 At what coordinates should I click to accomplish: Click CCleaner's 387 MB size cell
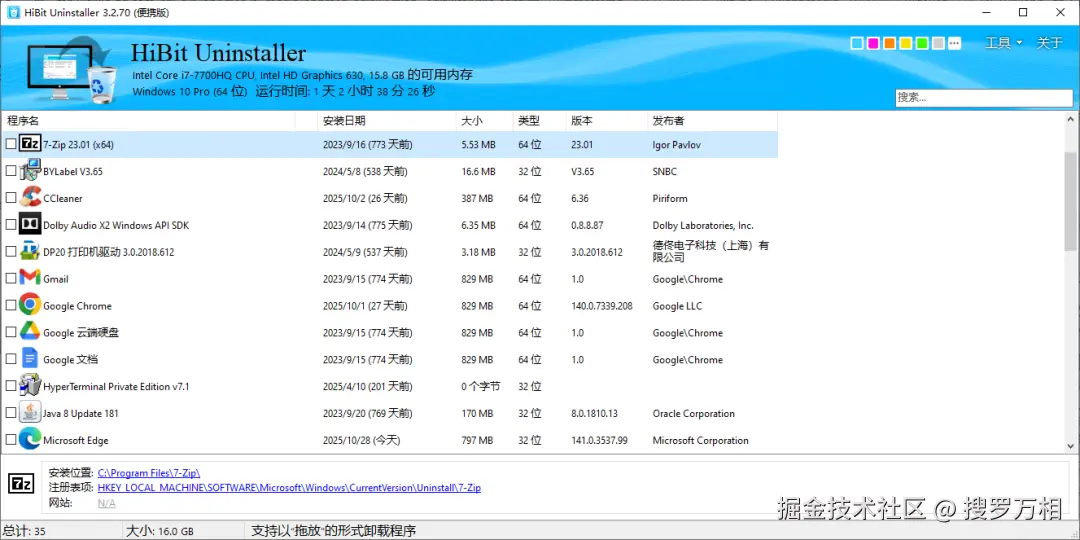pyautogui.click(x=477, y=198)
